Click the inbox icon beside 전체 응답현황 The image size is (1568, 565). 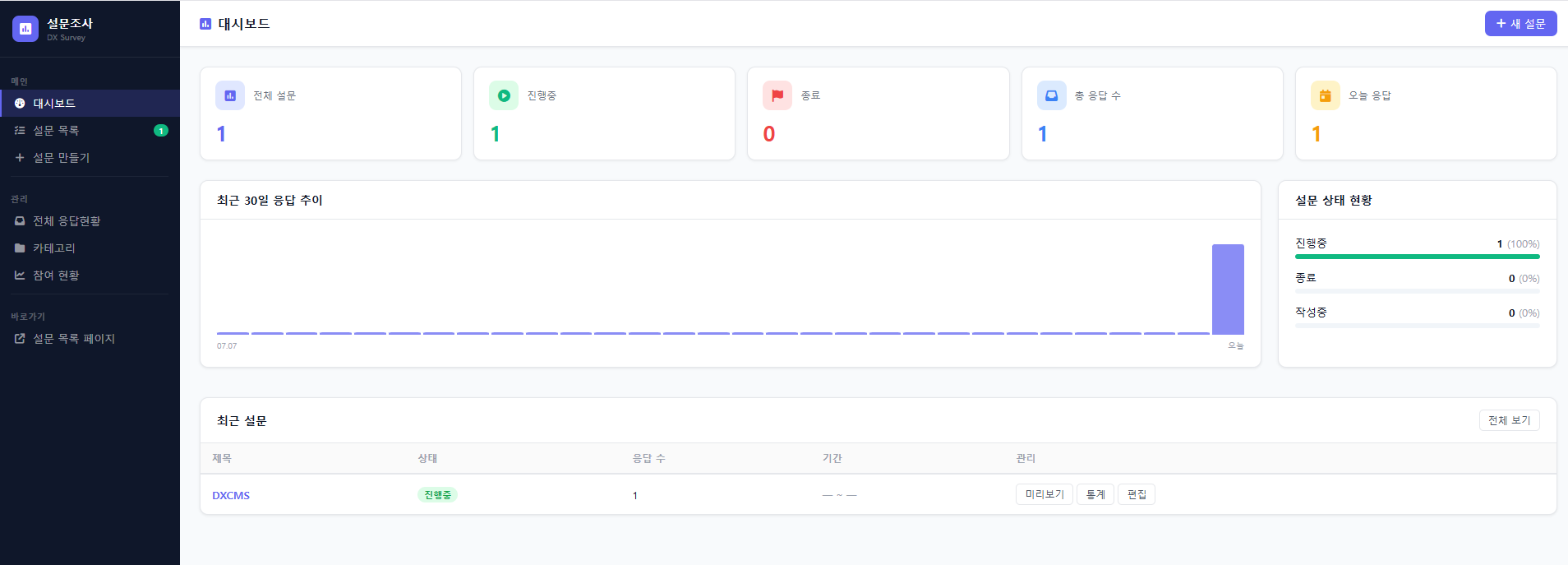(x=20, y=220)
